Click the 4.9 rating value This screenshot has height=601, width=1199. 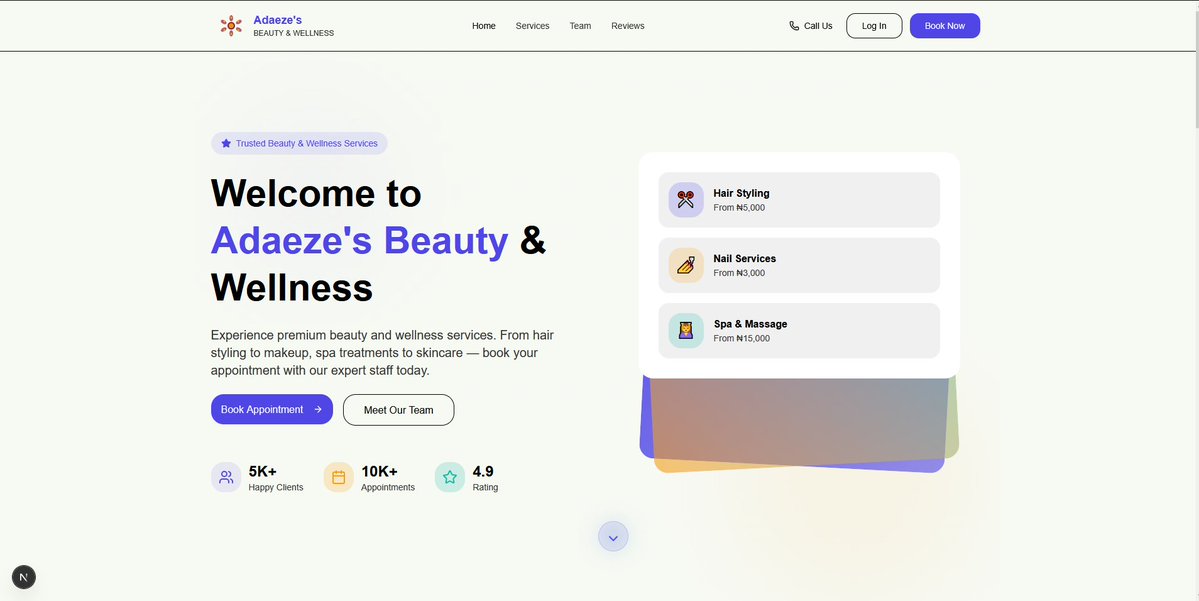[x=483, y=471]
